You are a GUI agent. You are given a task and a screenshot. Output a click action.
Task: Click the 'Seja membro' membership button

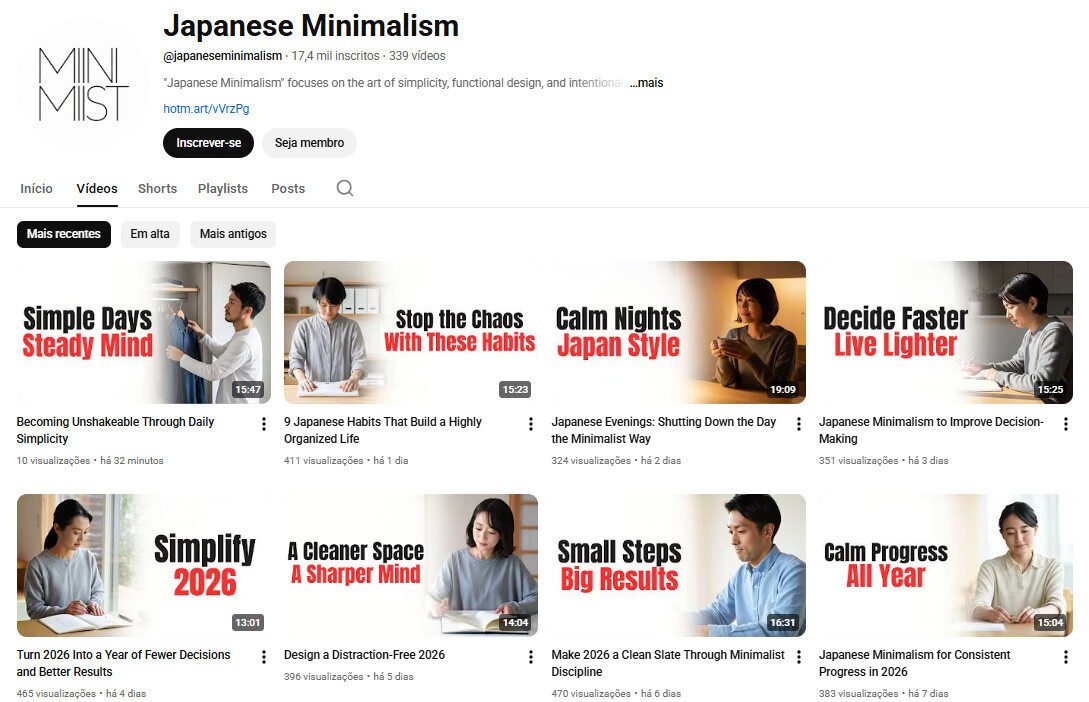(309, 143)
